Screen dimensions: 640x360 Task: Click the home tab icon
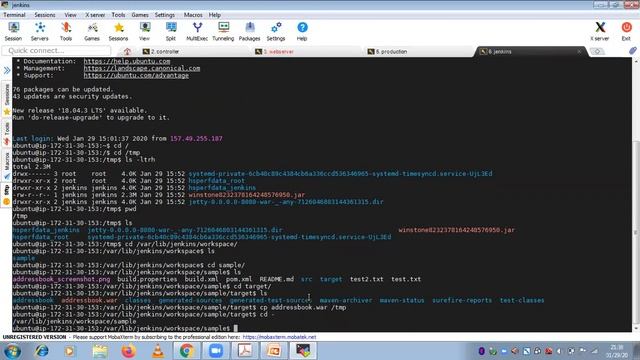point(127,51)
